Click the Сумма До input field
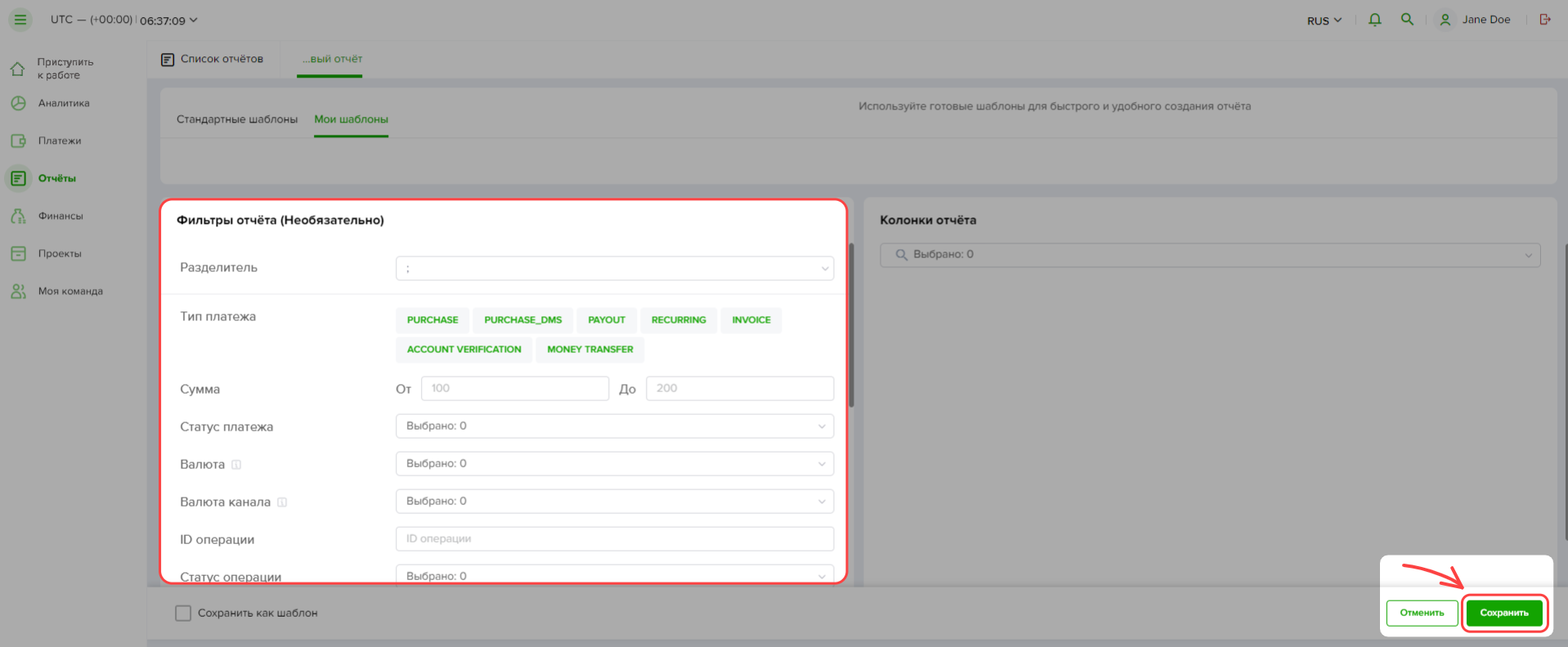Screen dimensions: 1568x647 tap(740, 389)
